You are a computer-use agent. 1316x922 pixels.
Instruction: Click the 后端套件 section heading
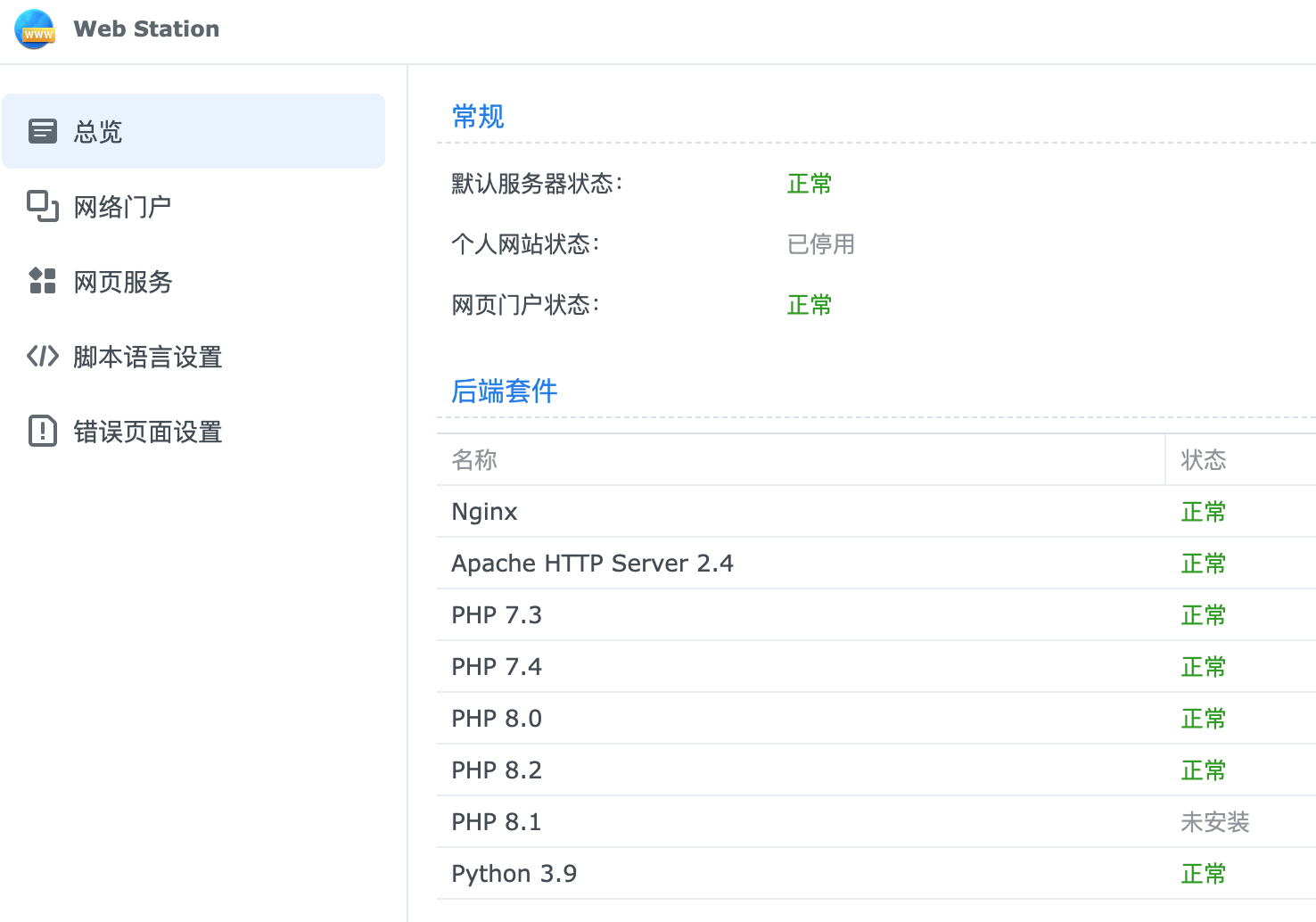[x=504, y=391]
